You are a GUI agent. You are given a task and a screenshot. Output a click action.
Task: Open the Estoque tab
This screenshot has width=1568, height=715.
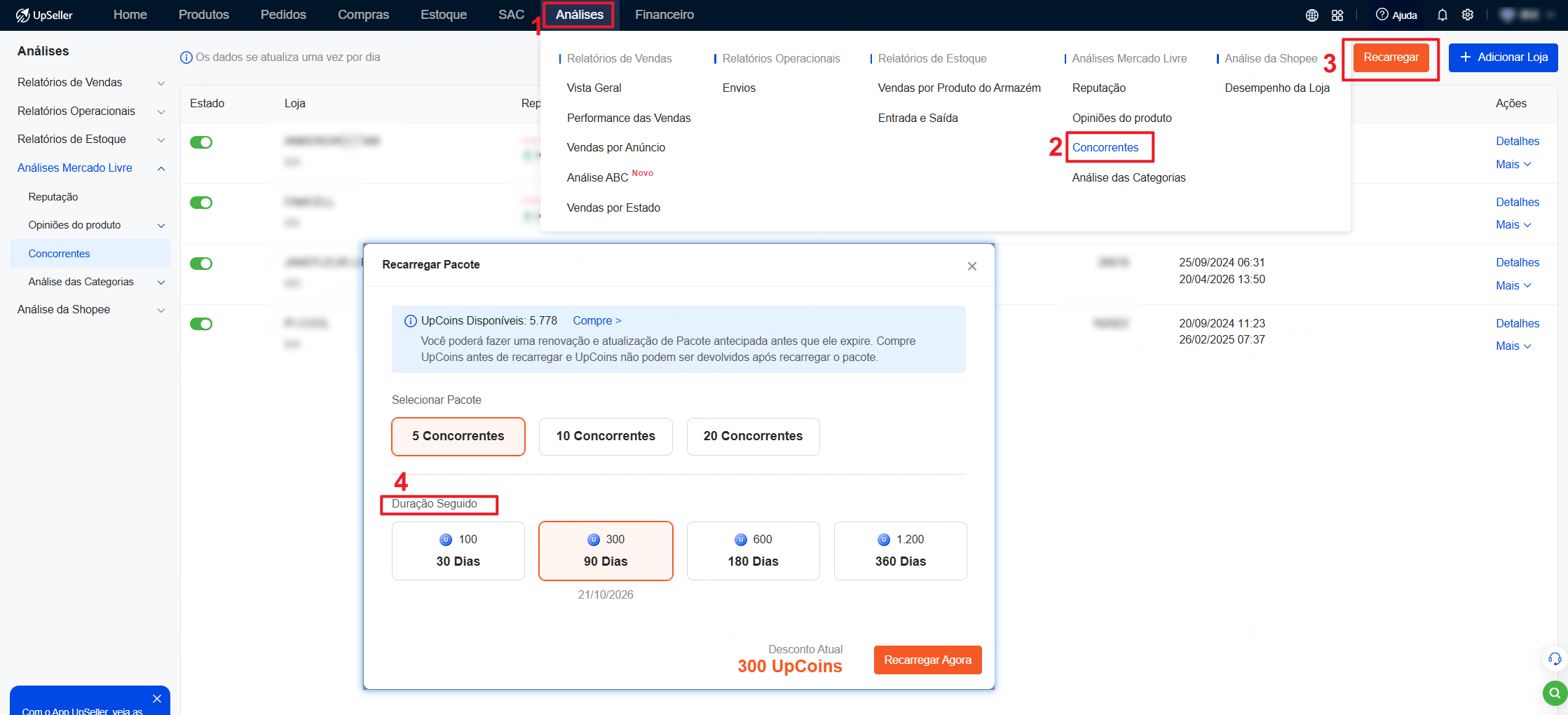[x=444, y=15]
